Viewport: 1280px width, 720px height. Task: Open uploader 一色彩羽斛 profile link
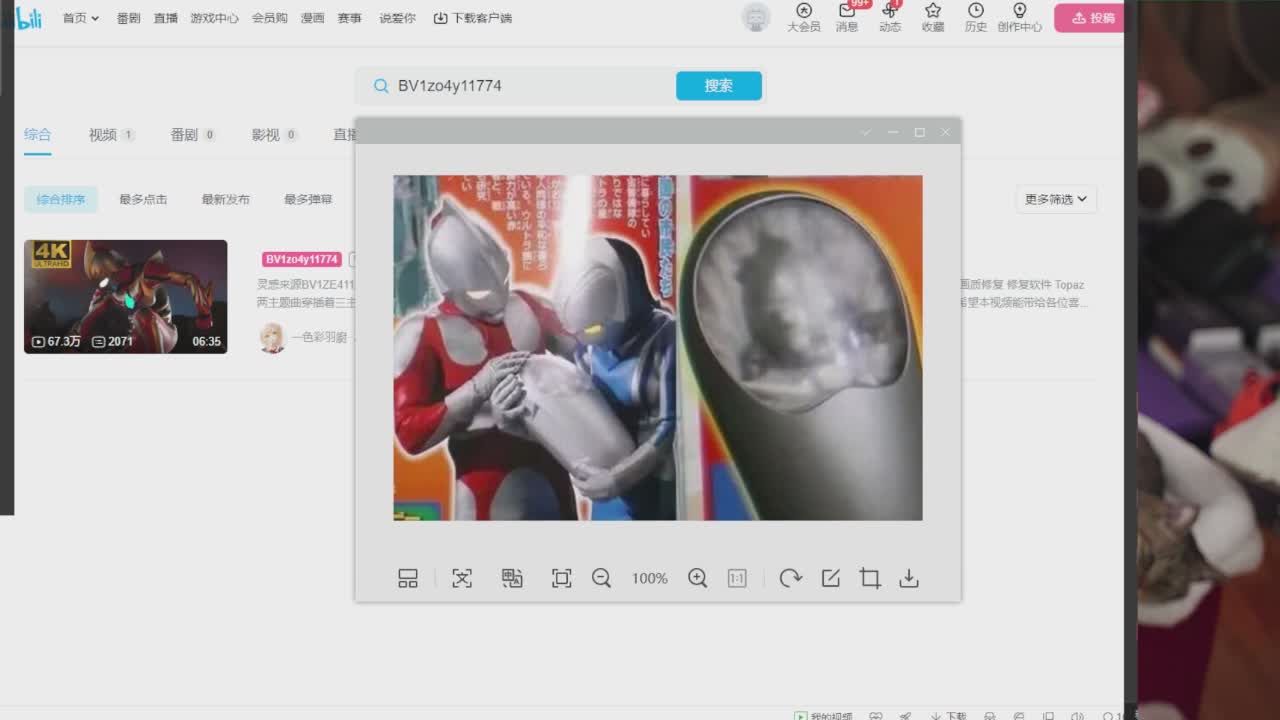(x=319, y=338)
